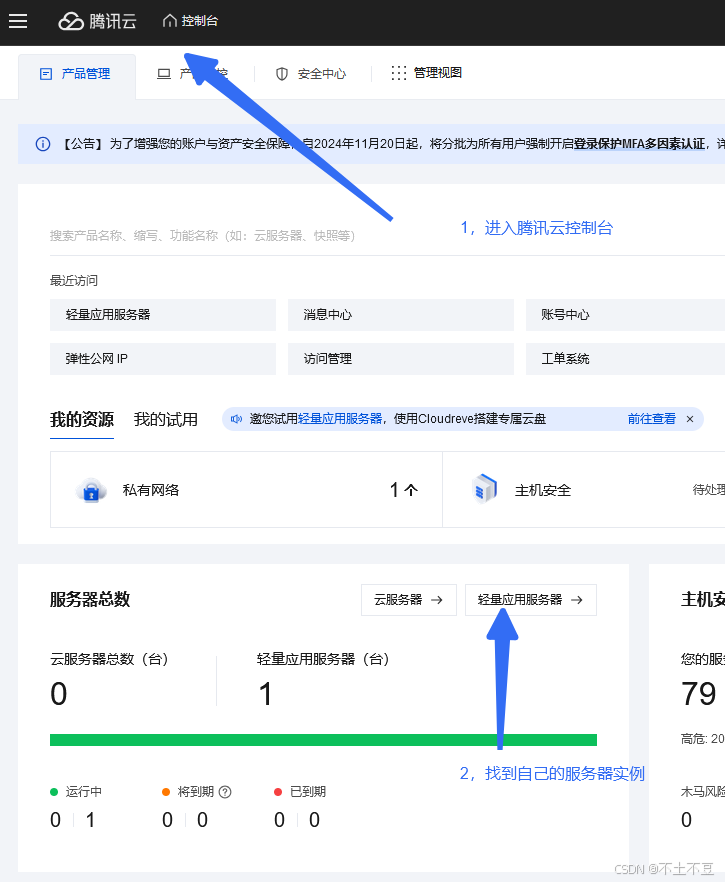Viewport: 725px width, 882px height.
Task: Click the 轻量应用服务器 arrow button
Action: click(x=531, y=600)
